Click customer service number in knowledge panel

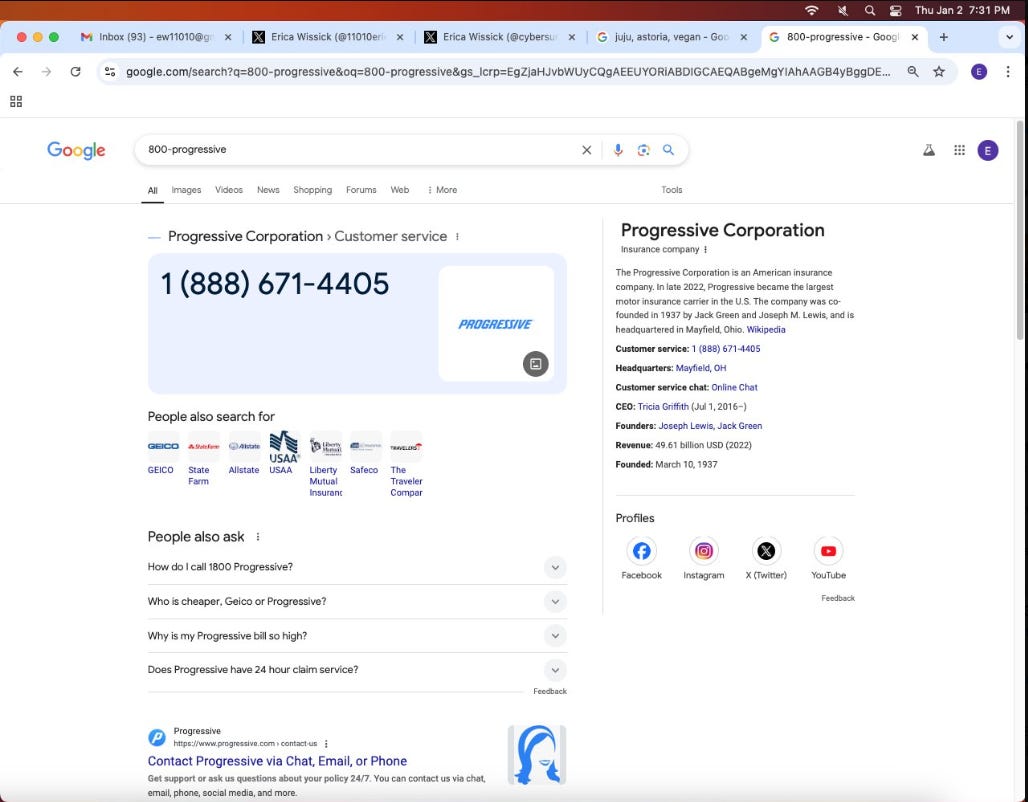pos(726,349)
